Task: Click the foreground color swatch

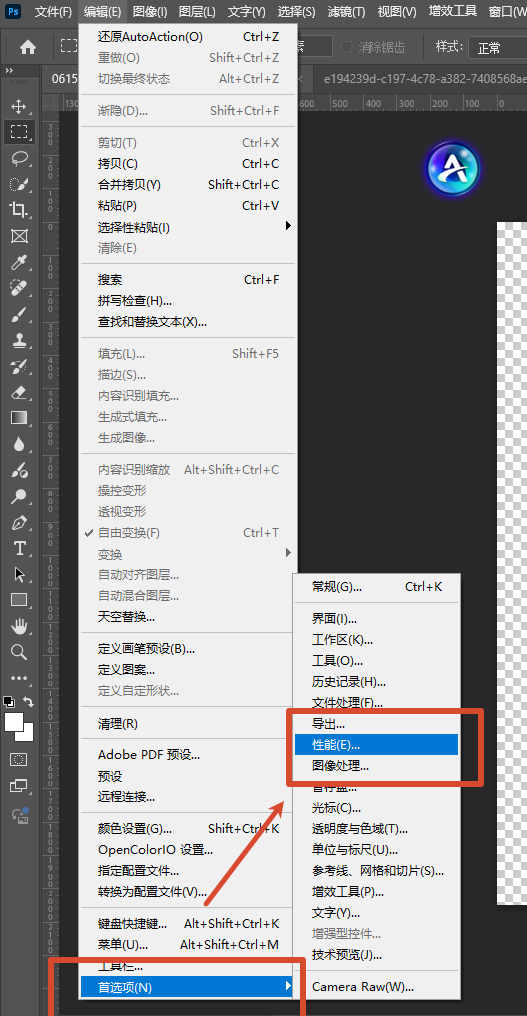Action: (x=13, y=721)
